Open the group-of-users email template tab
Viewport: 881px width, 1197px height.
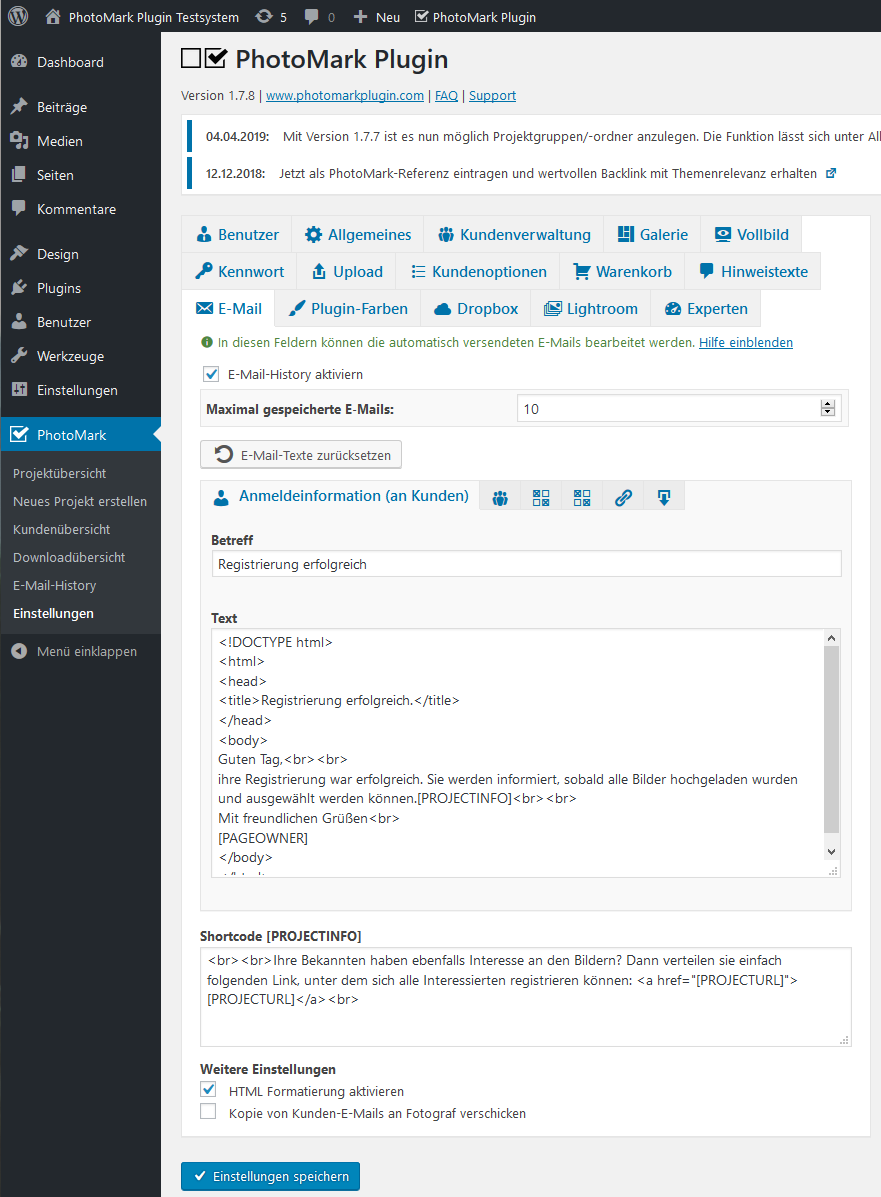click(x=500, y=497)
